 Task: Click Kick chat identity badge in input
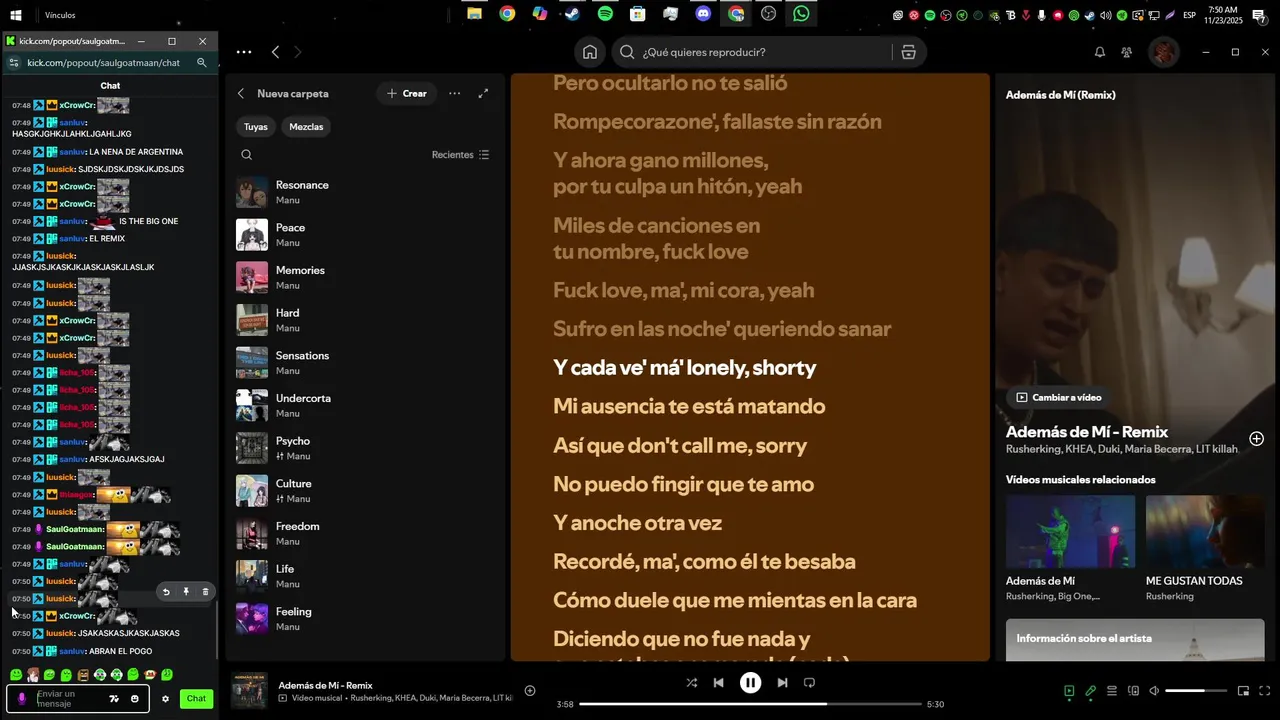pos(22,699)
